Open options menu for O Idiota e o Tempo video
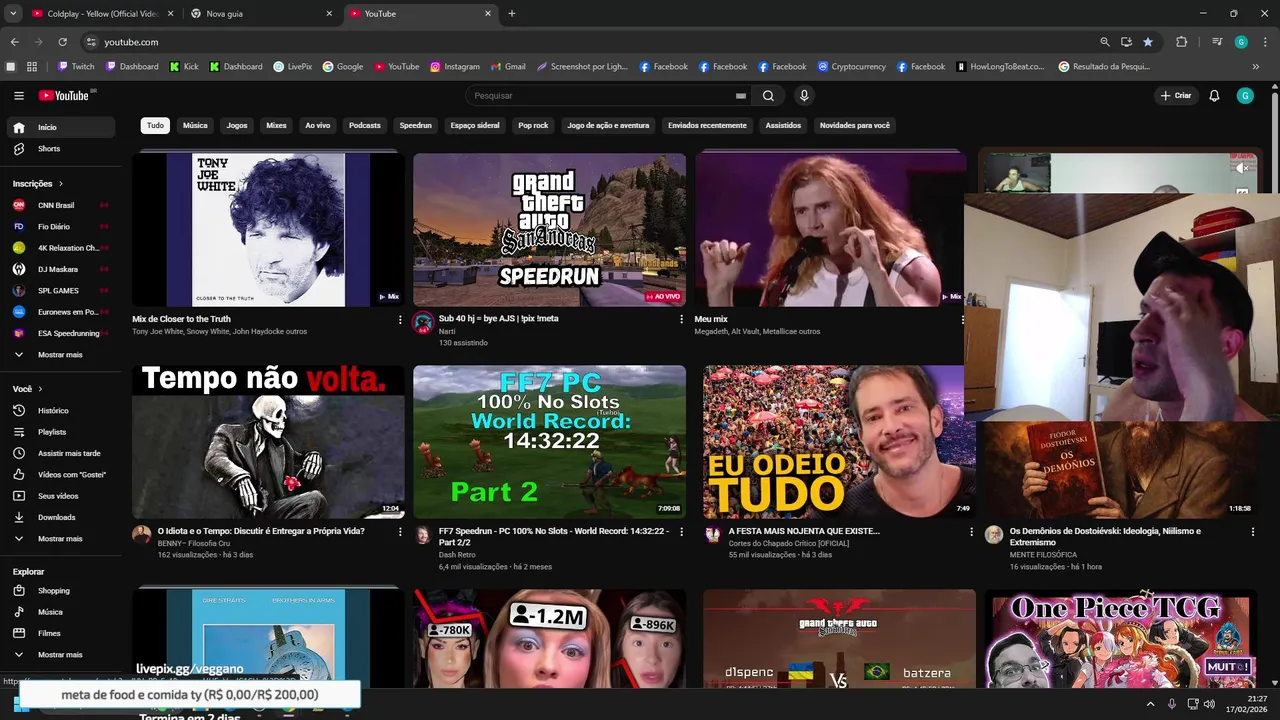The width and height of the screenshot is (1280, 720). [x=400, y=532]
